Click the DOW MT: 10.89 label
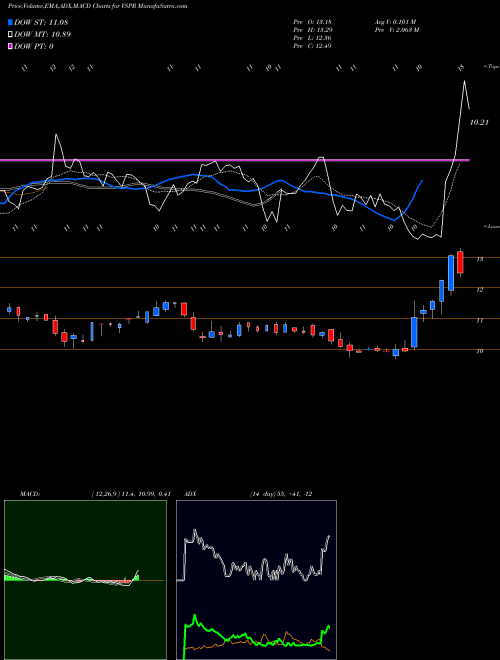The image size is (500, 660). coord(42,34)
